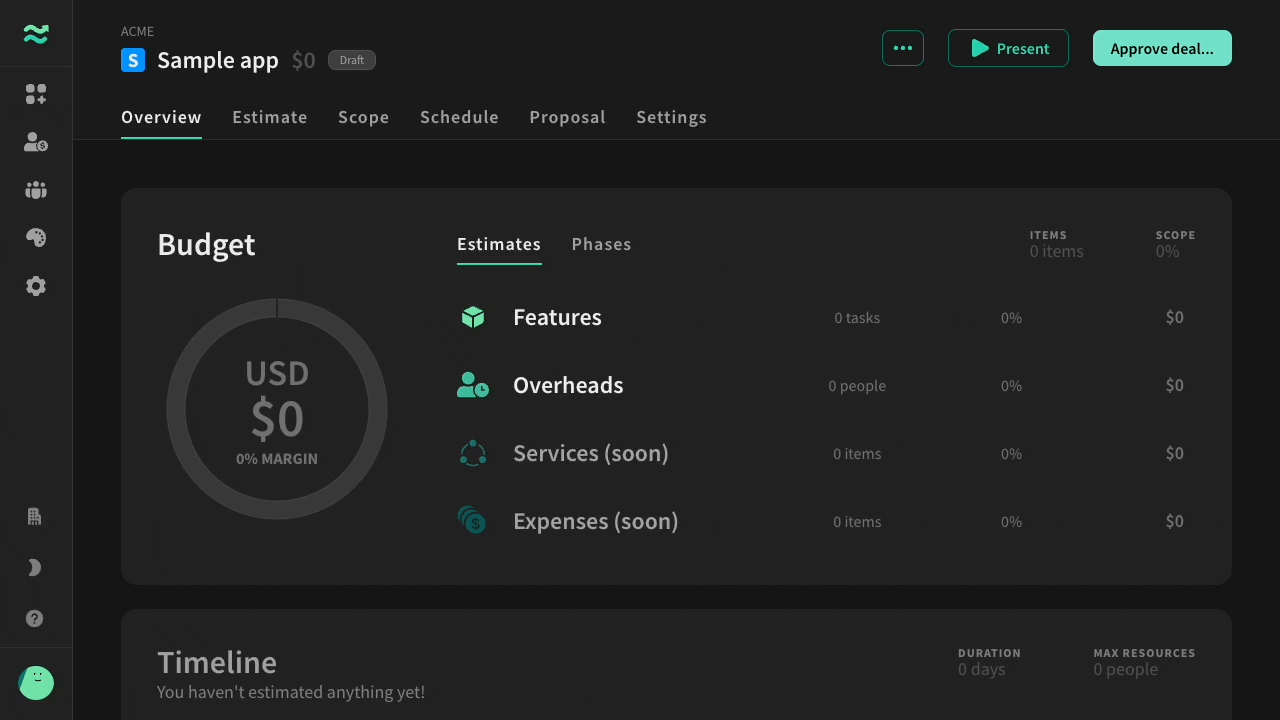Viewport: 1280px width, 720px height.
Task: Open the palette sidebar icon
Action: 36,238
